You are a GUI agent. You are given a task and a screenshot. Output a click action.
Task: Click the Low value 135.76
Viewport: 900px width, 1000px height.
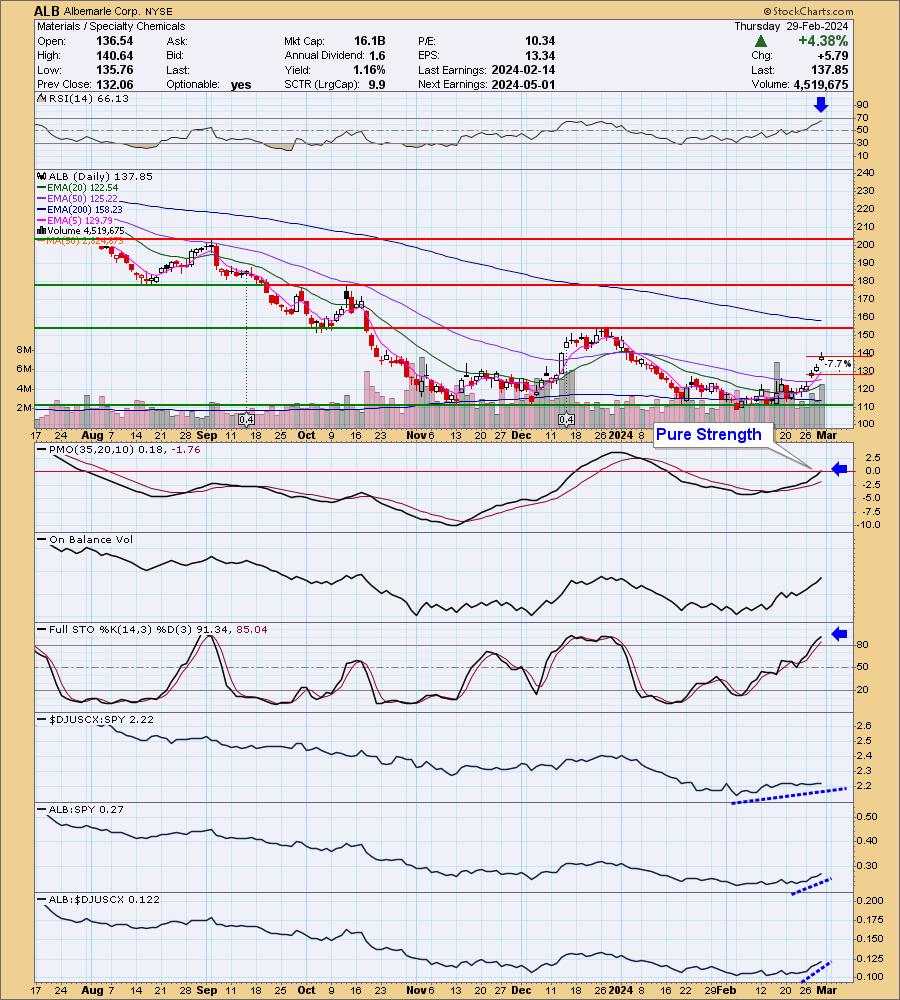pyautogui.click(x=115, y=70)
